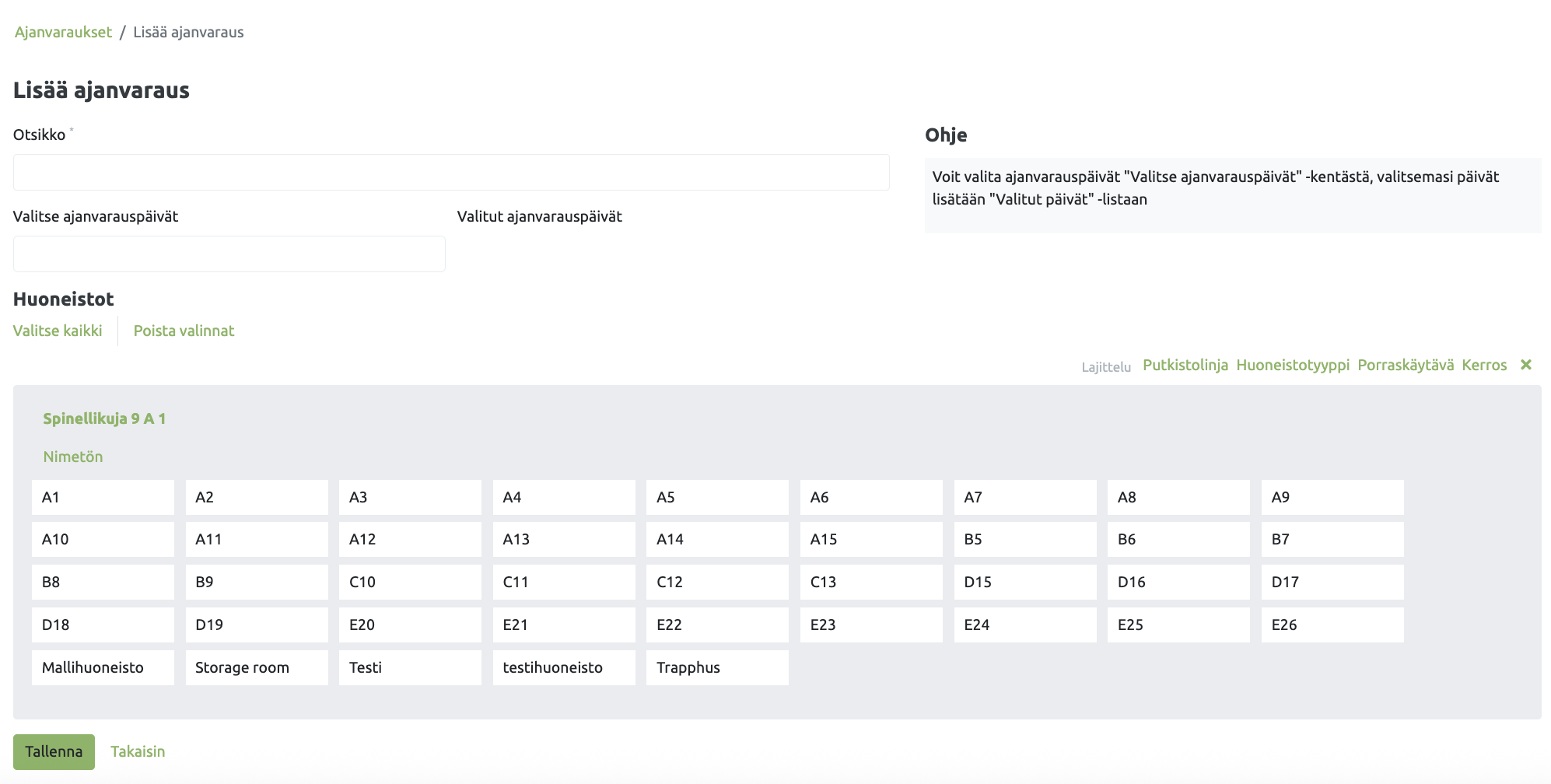This screenshot has width=1551, height=784.
Task: Click the Nimetön group label
Action: 73,457
